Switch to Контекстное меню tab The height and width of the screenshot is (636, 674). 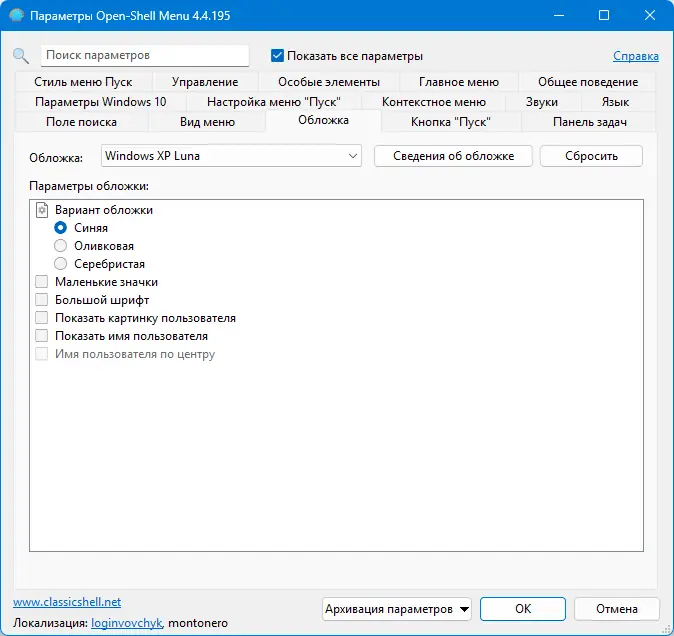point(434,102)
